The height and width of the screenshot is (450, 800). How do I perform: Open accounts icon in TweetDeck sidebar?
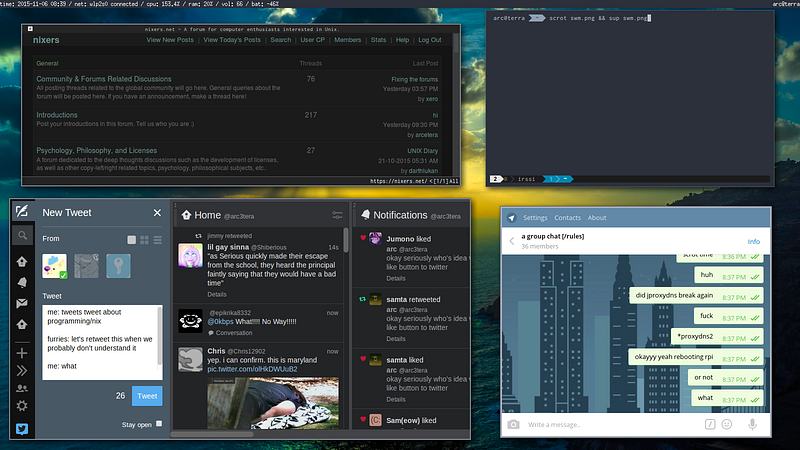tap(22, 388)
